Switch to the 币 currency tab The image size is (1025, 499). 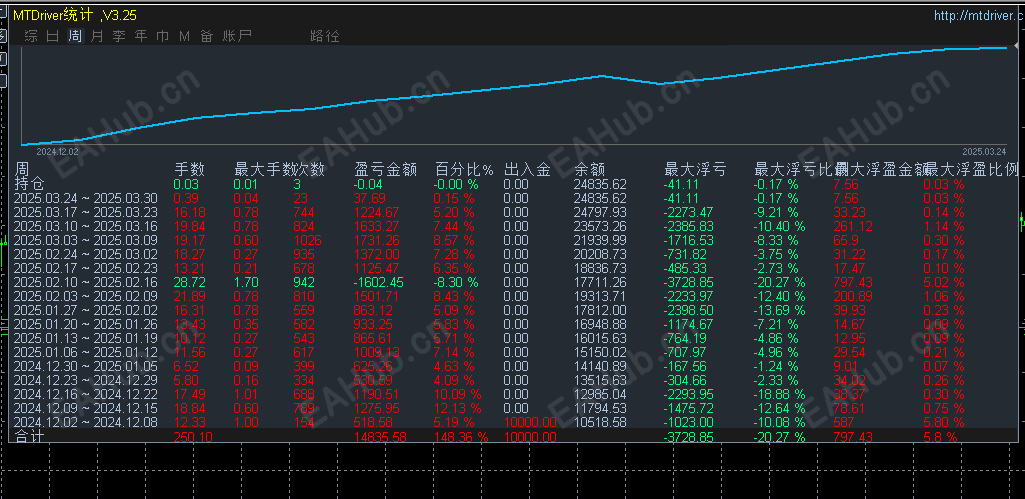[x=162, y=36]
